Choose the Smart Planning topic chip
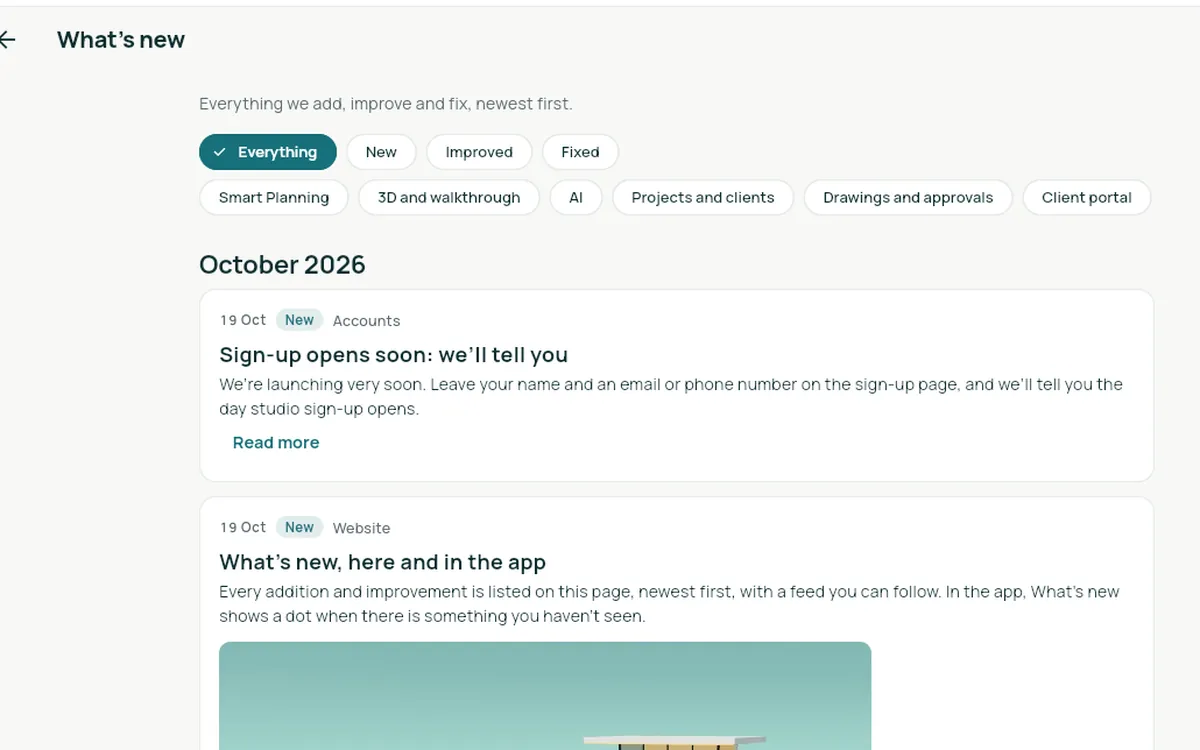Viewport: 1200px width, 750px height. tap(274, 197)
